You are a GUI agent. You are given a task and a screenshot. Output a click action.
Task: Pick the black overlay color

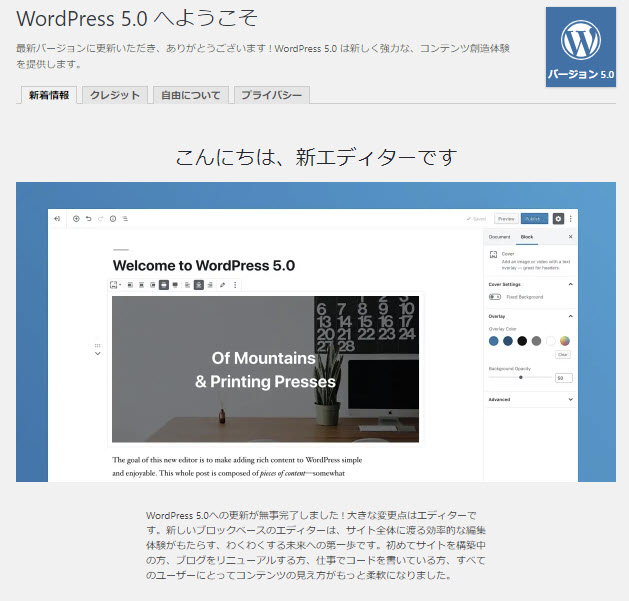[x=522, y=341]
